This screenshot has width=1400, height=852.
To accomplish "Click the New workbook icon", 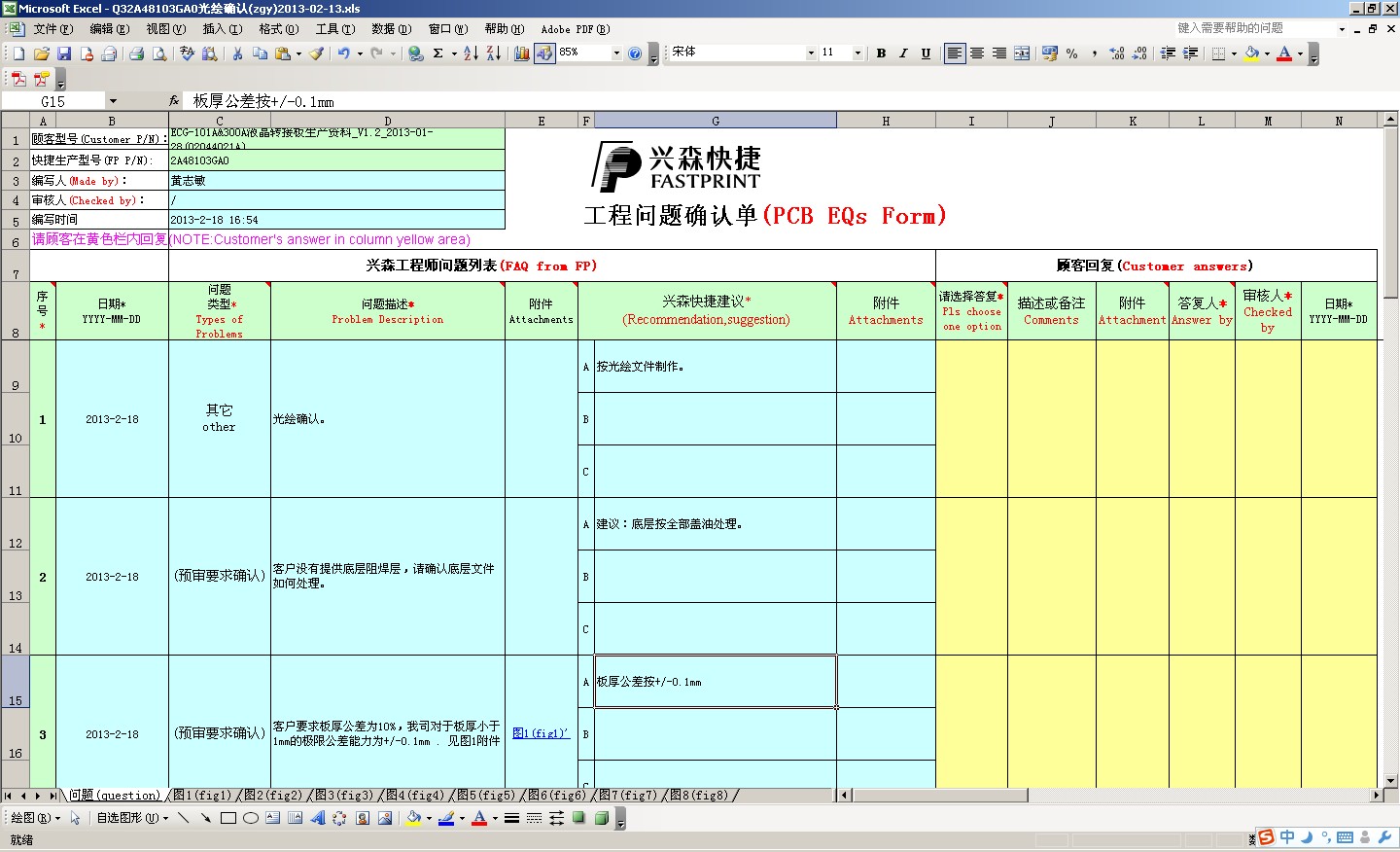I will 18,53.
